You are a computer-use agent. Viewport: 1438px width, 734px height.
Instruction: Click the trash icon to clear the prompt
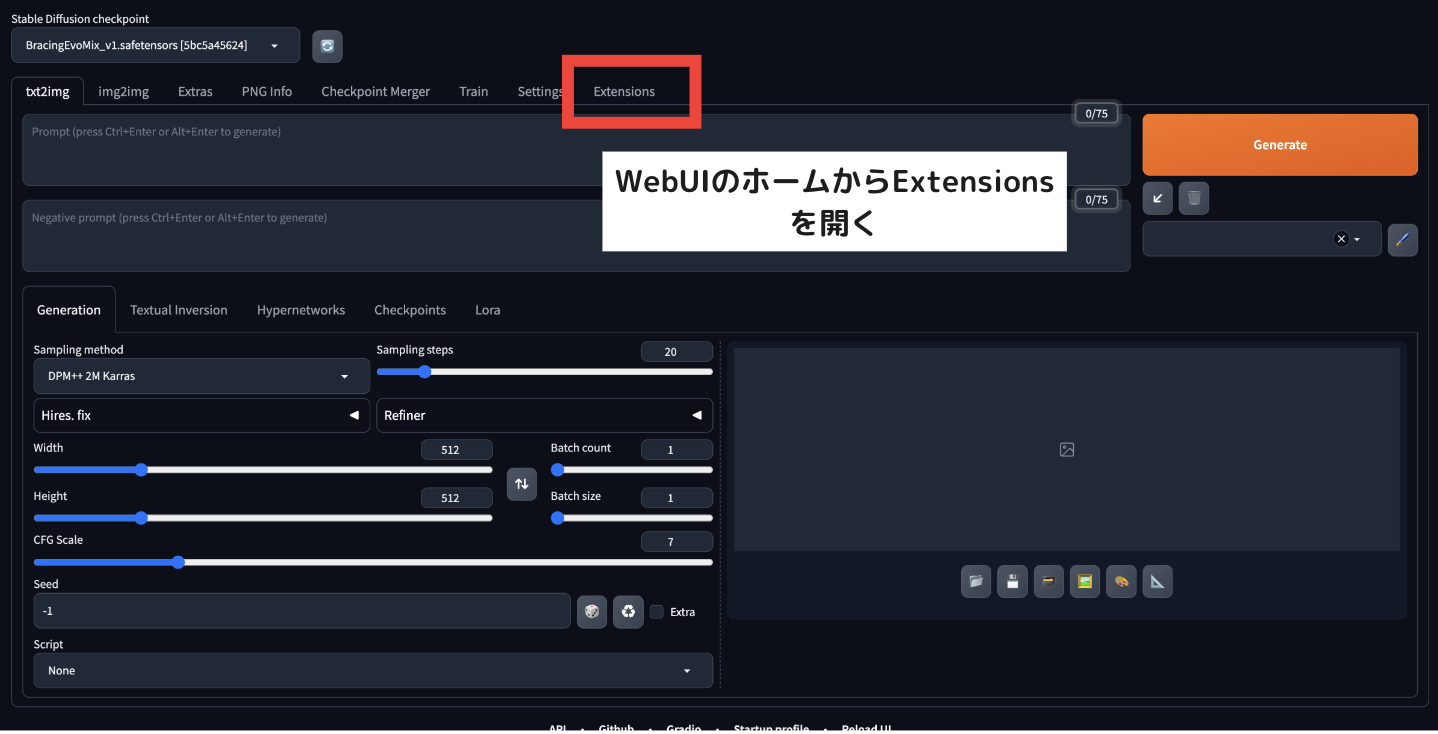click(1193, 198)
